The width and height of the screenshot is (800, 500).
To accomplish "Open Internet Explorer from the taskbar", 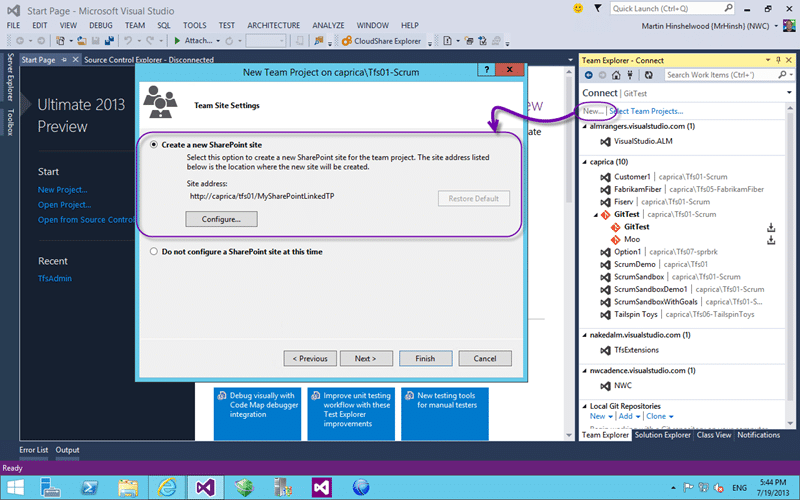I will coord(167,487).
